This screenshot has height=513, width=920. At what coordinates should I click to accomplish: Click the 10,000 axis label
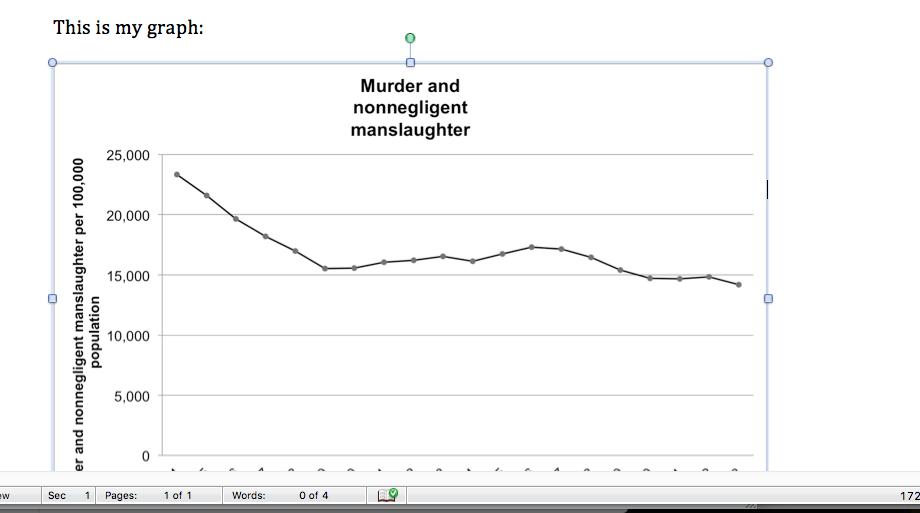127,335
